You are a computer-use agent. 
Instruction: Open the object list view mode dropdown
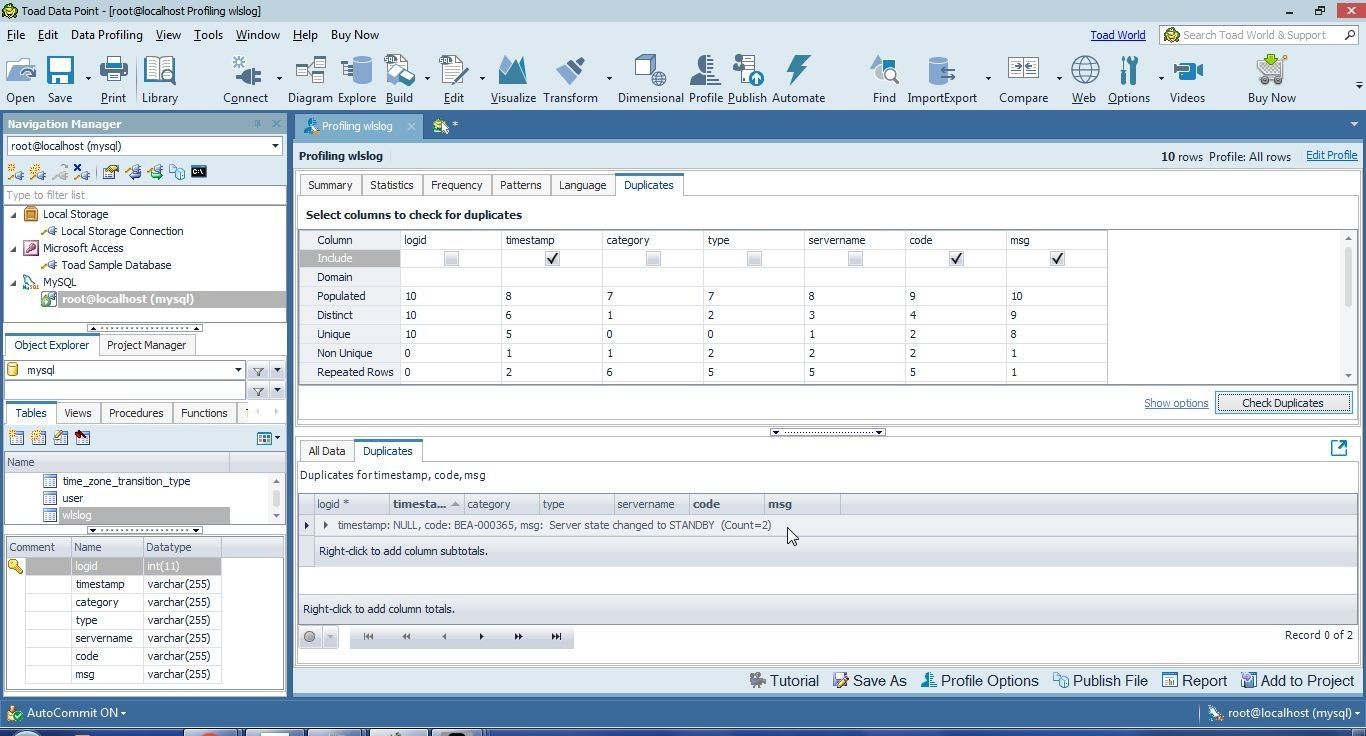click(268, 438)
